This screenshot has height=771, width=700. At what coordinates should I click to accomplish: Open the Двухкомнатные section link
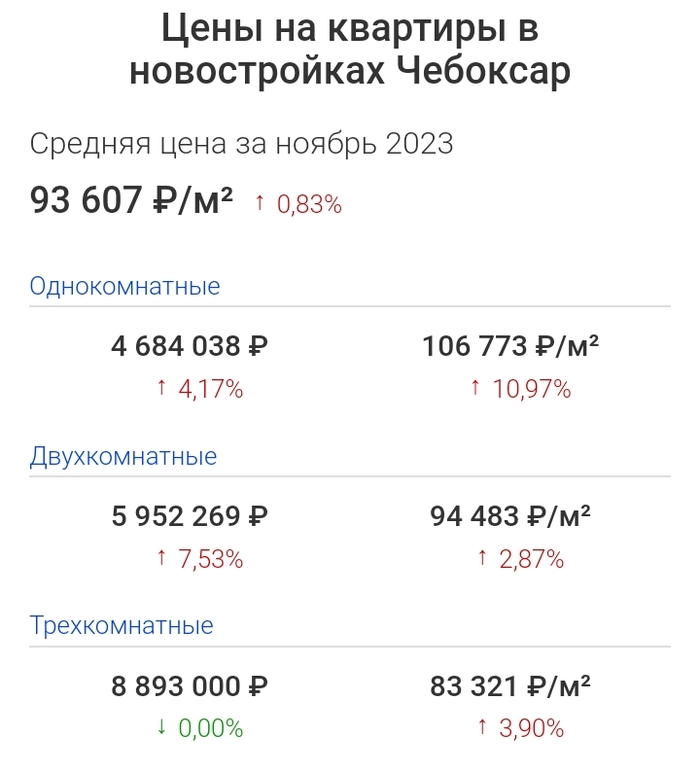[x=123, y=457]
